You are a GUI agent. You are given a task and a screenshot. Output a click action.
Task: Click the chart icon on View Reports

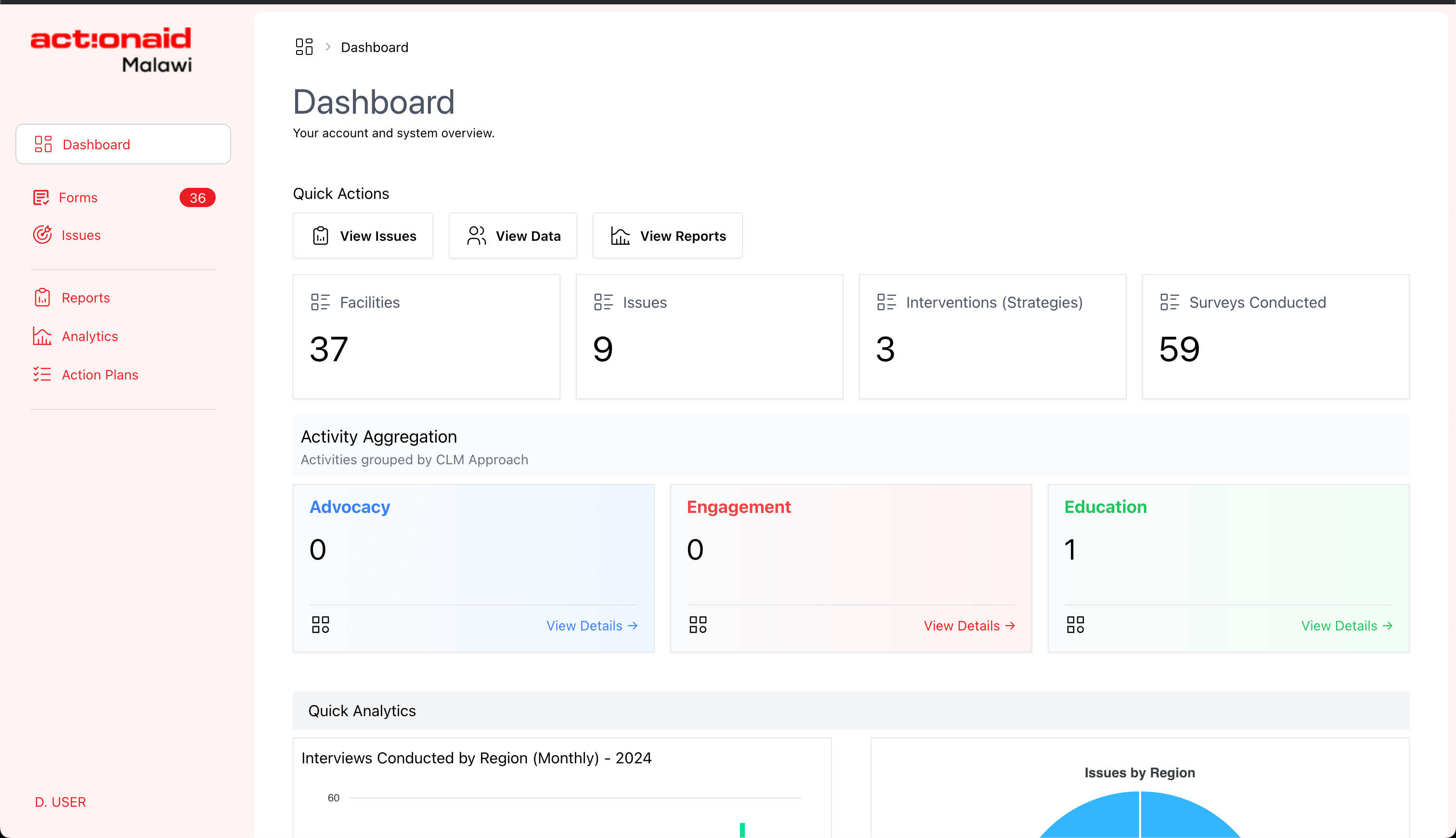pos(620,236)
